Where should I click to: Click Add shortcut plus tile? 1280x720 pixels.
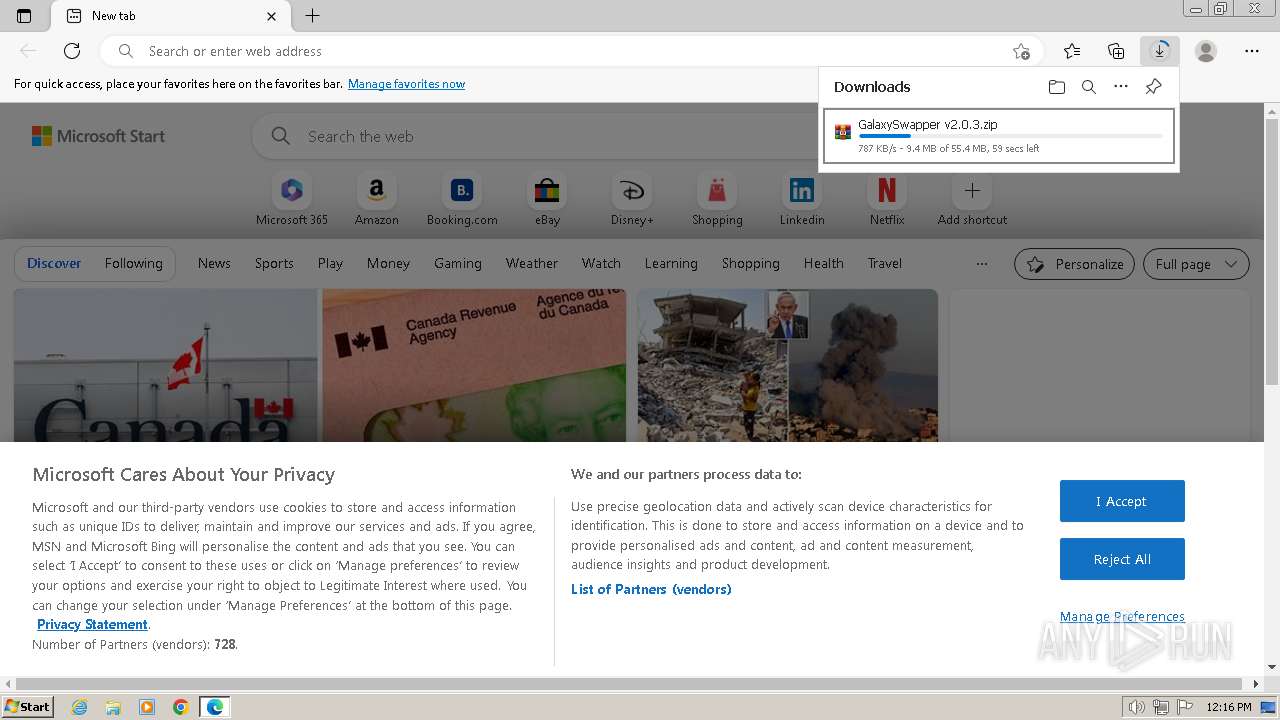click(x=972, y=199)
